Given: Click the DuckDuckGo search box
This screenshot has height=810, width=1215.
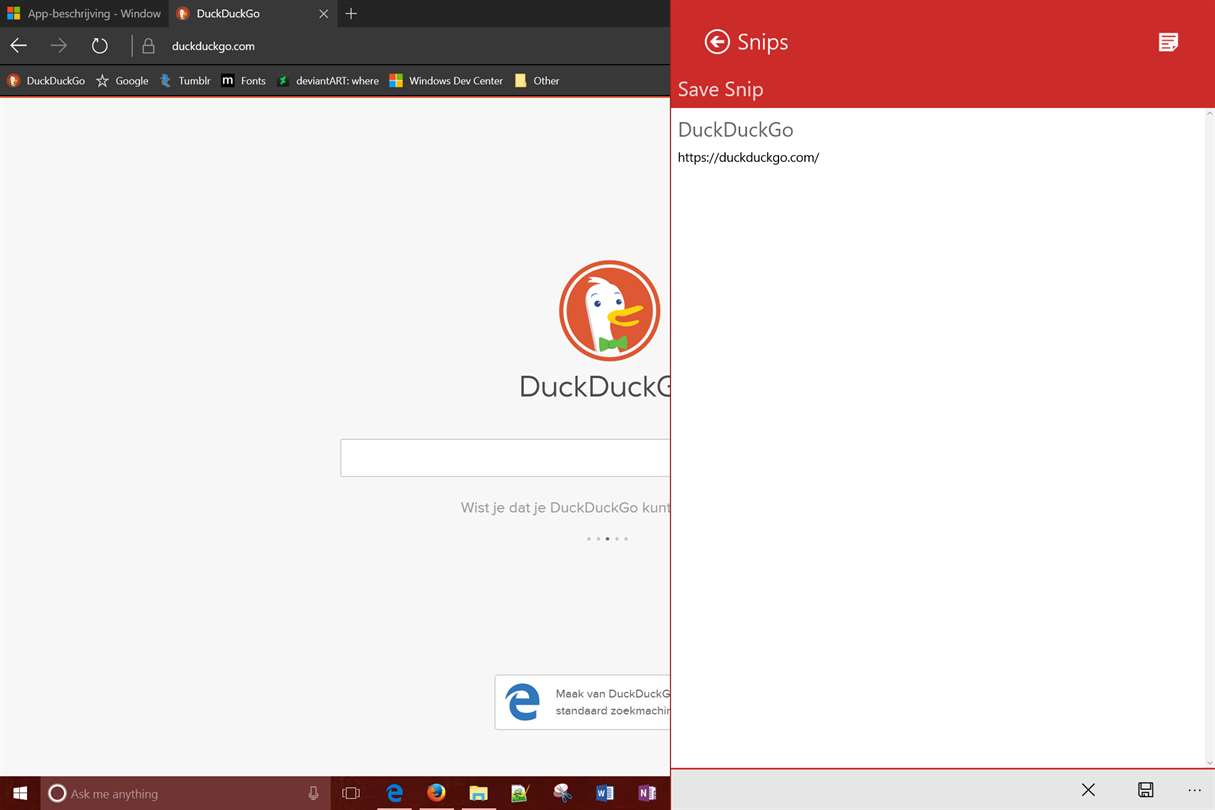Looking at the screenshot, I should pos(505,457).
